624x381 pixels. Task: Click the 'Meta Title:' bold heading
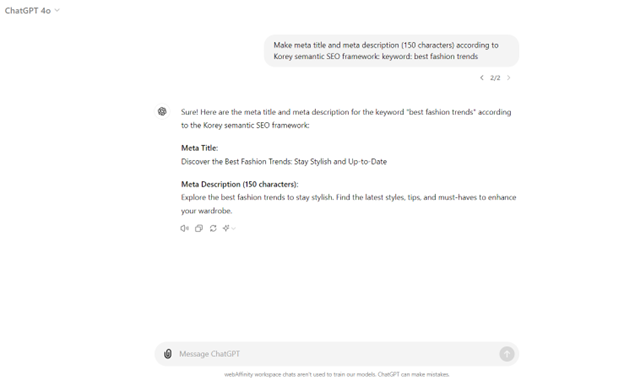pos(199,148)
